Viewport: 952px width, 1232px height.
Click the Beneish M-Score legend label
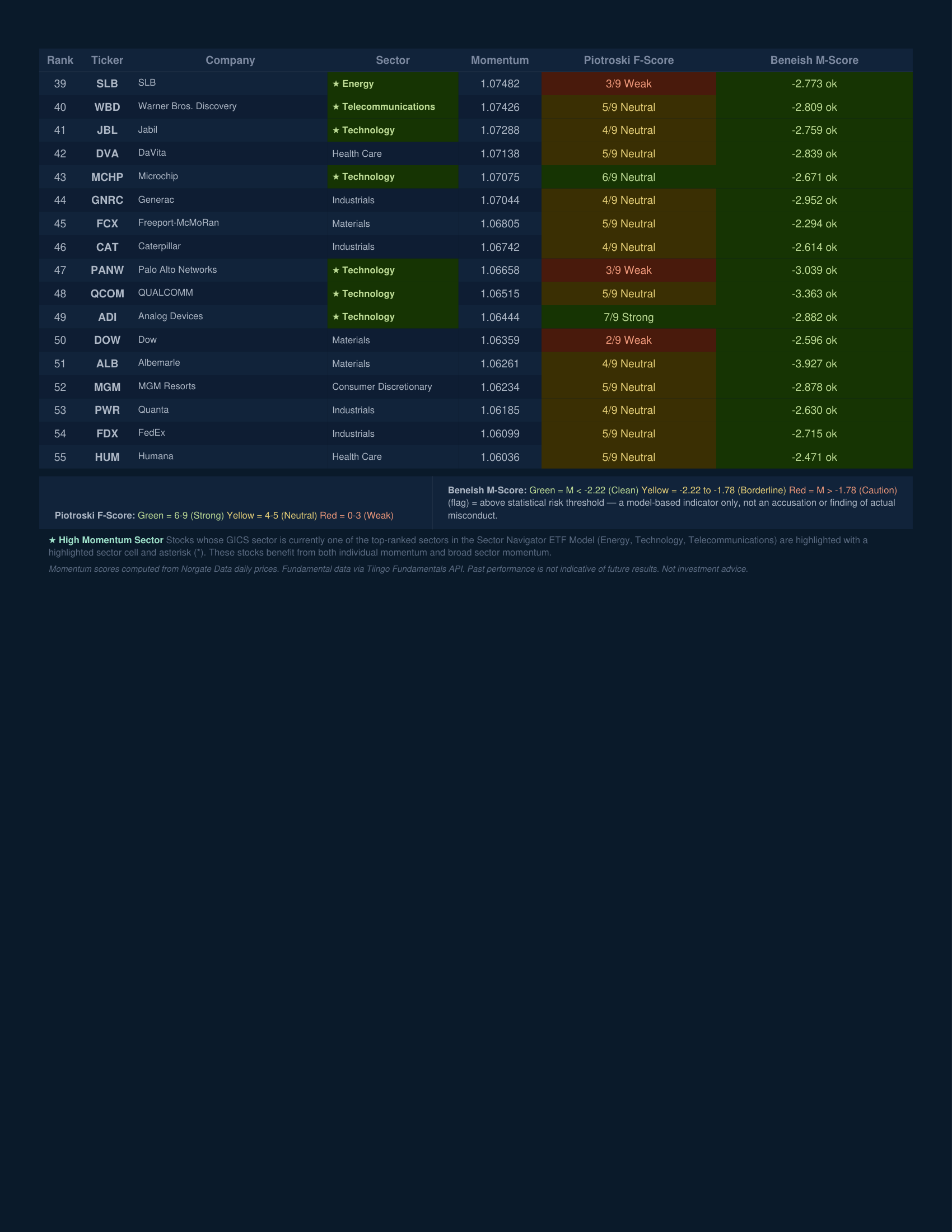487,490
